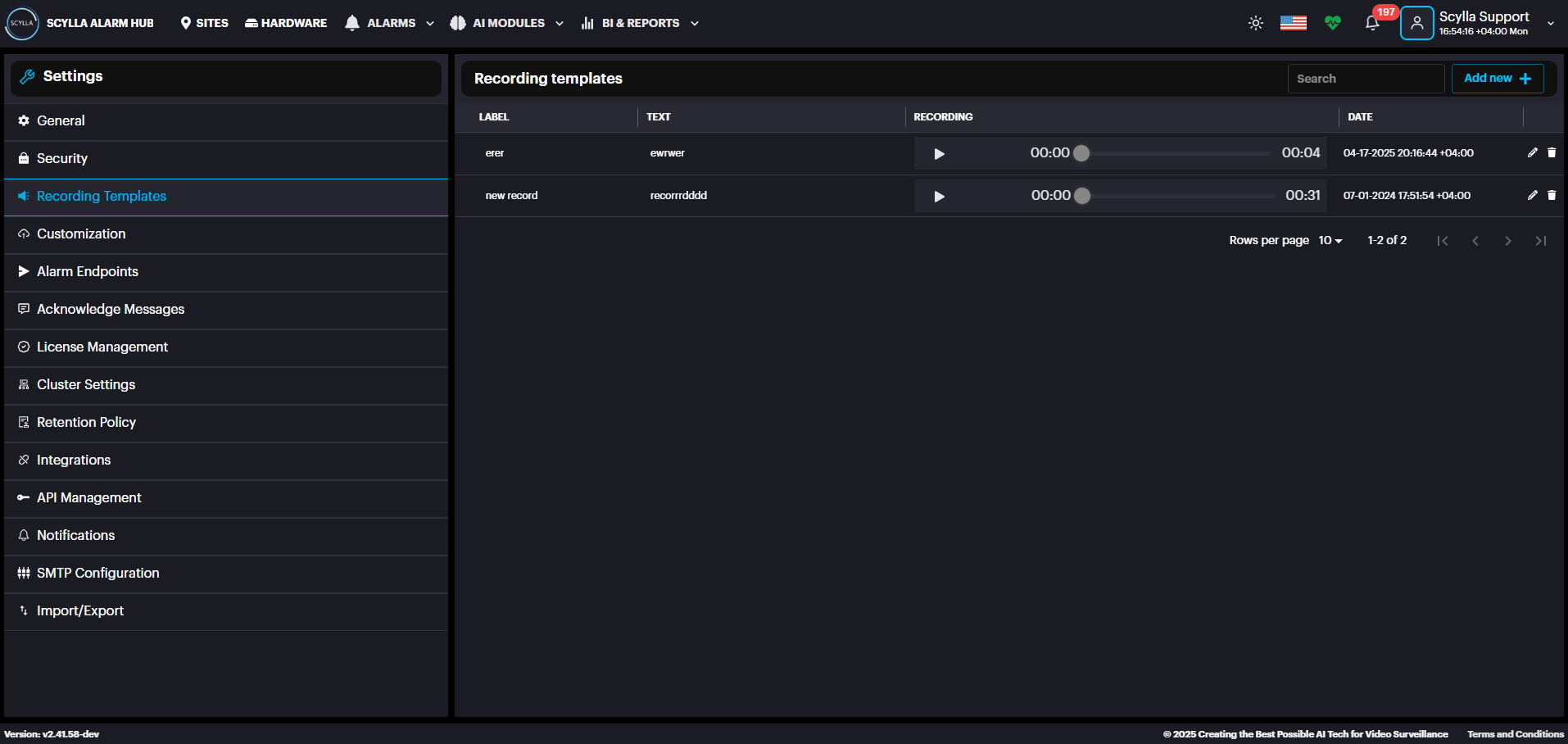The width and height of the screenshot is (1568, 744).
Task: Edit the 'new record' template
Action: (1532, 195)
